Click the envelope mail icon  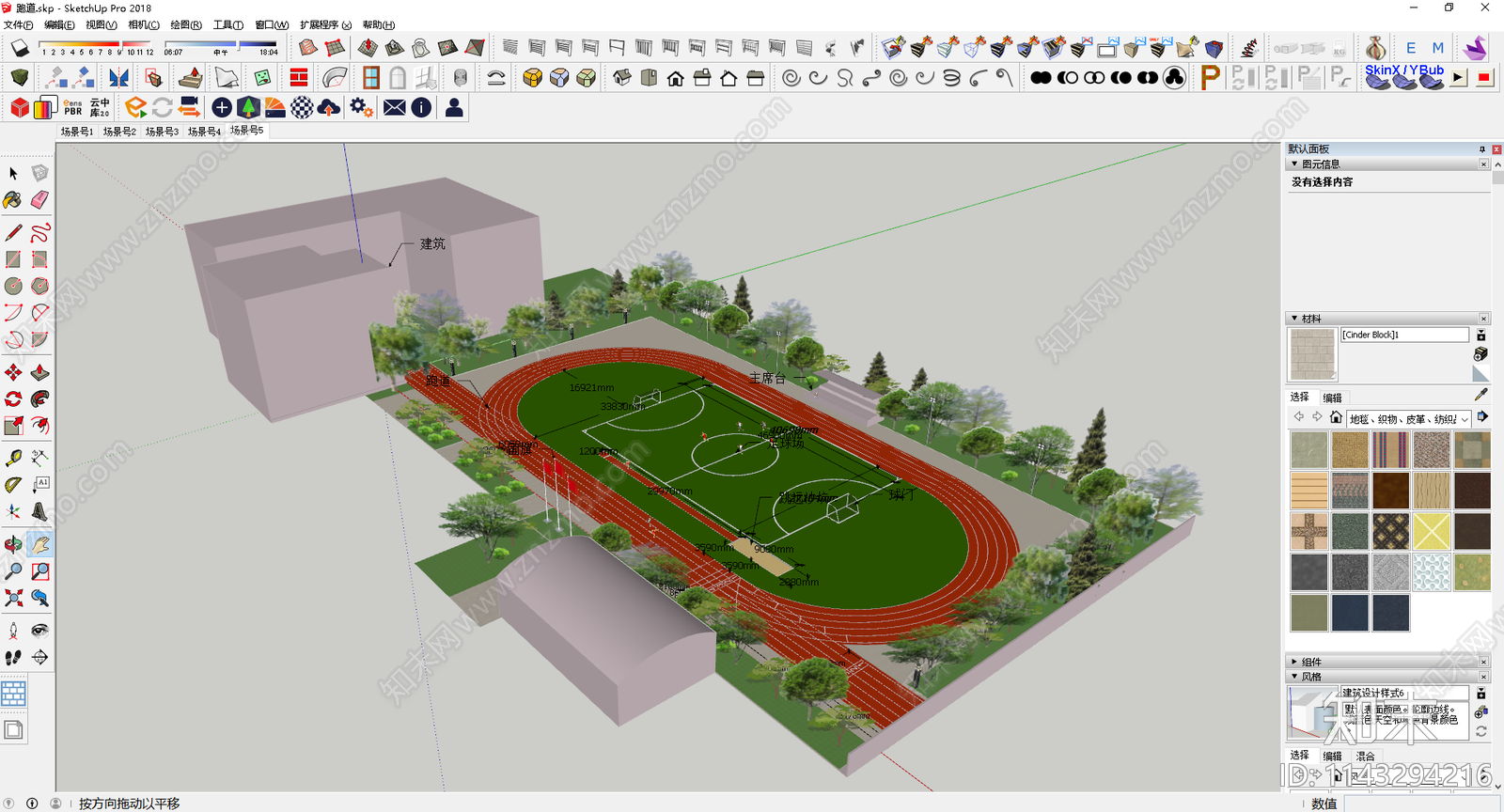[395, 108]
